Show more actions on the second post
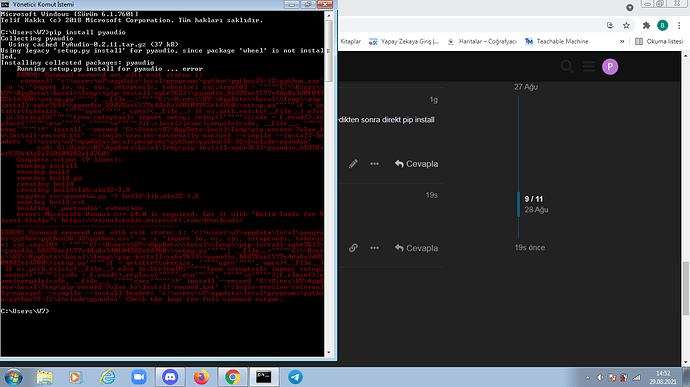Viewport: 690px width, 387px height. tap(374, 248)
